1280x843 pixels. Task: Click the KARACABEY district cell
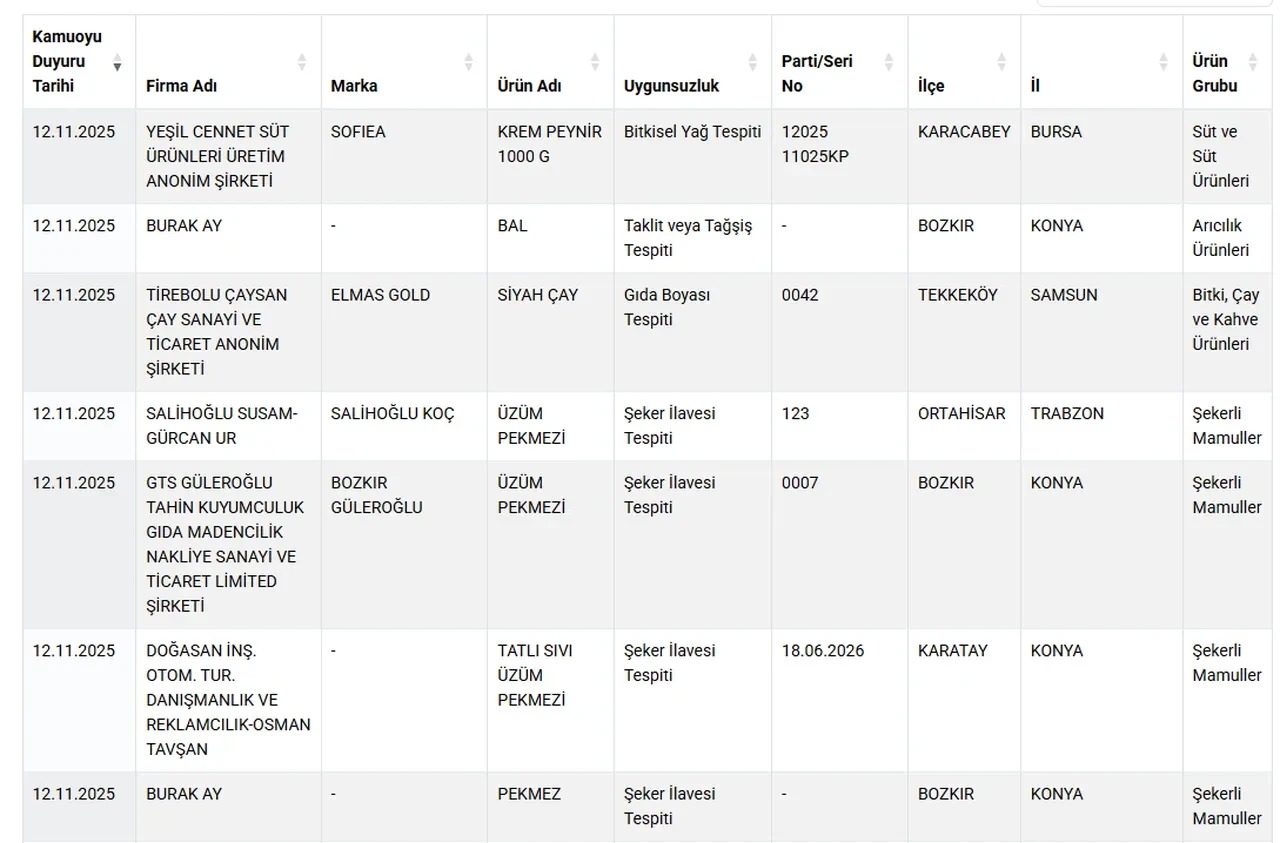964,132
